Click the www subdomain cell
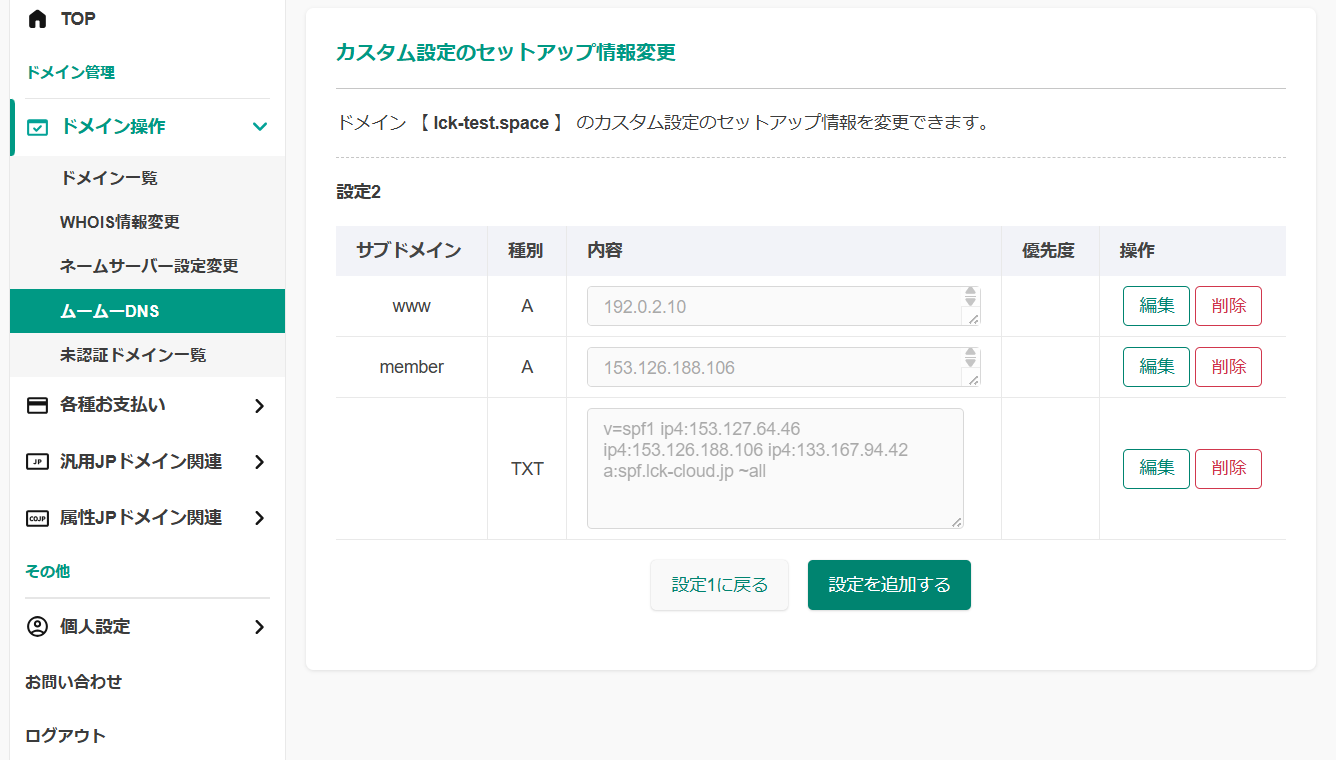The height and width of the screenshot is (760, 1336). tap(411, 306)
